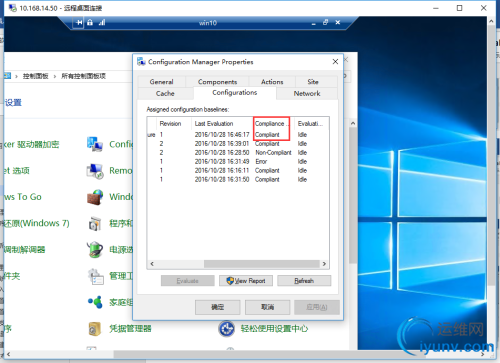Select the baseline evaluated at 16:16:11
The height and width of the screenshot is (363, 500).
click(x=238, y=171)
